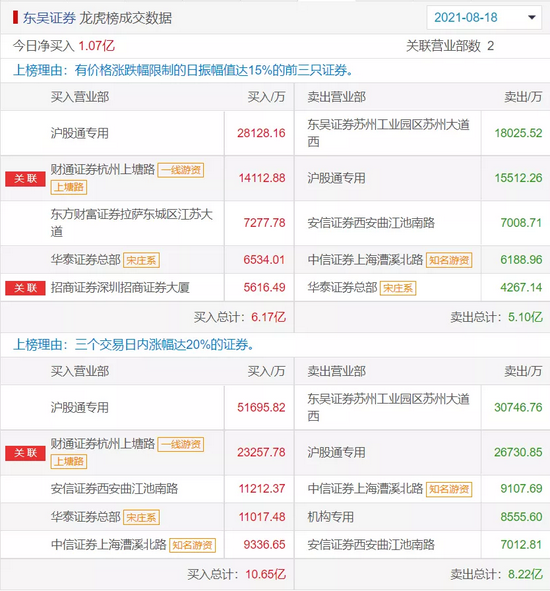
Task: Open 东吴证券苏州工业园区苏州大道西 selling 30746.76
Action: click(x=388, y=407)
